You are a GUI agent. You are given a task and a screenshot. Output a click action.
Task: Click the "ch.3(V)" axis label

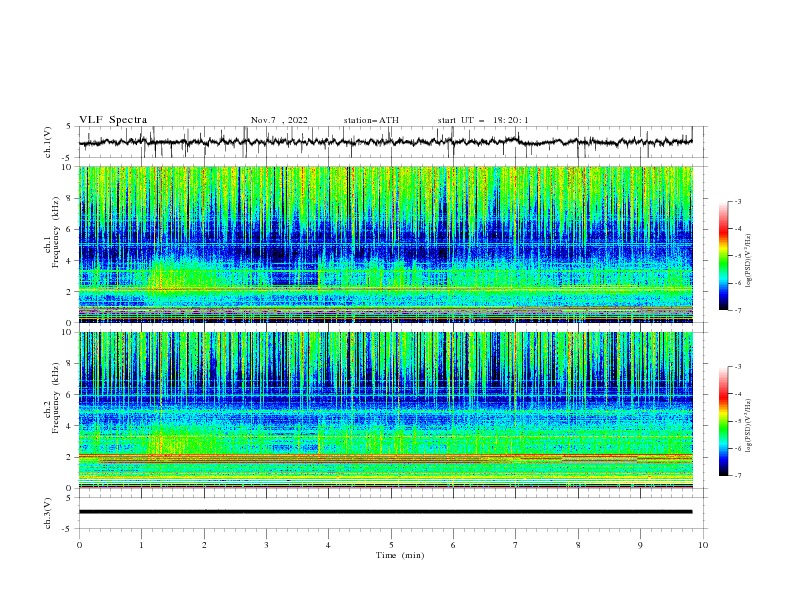click(x=48, y=513)
